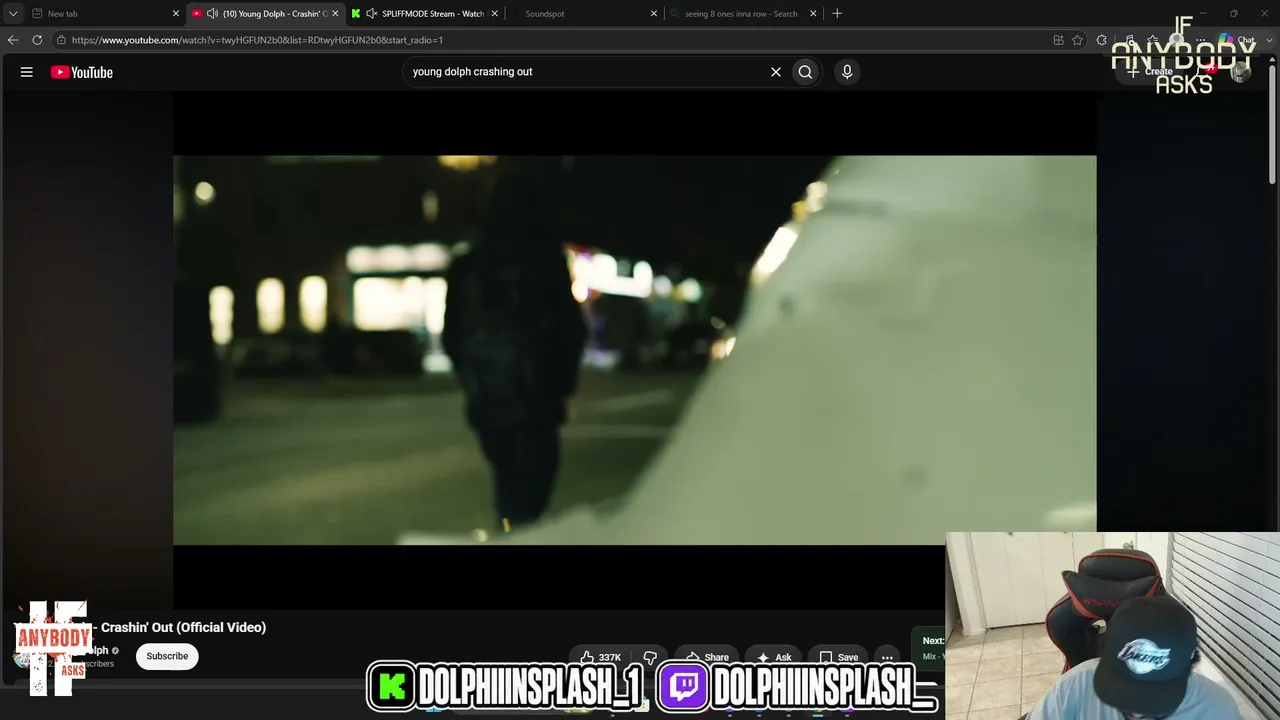Image resolution: width=1280 pixels, height=720 pixels.
Task: Open more actions three-dot menu
Action: (887, 657)
